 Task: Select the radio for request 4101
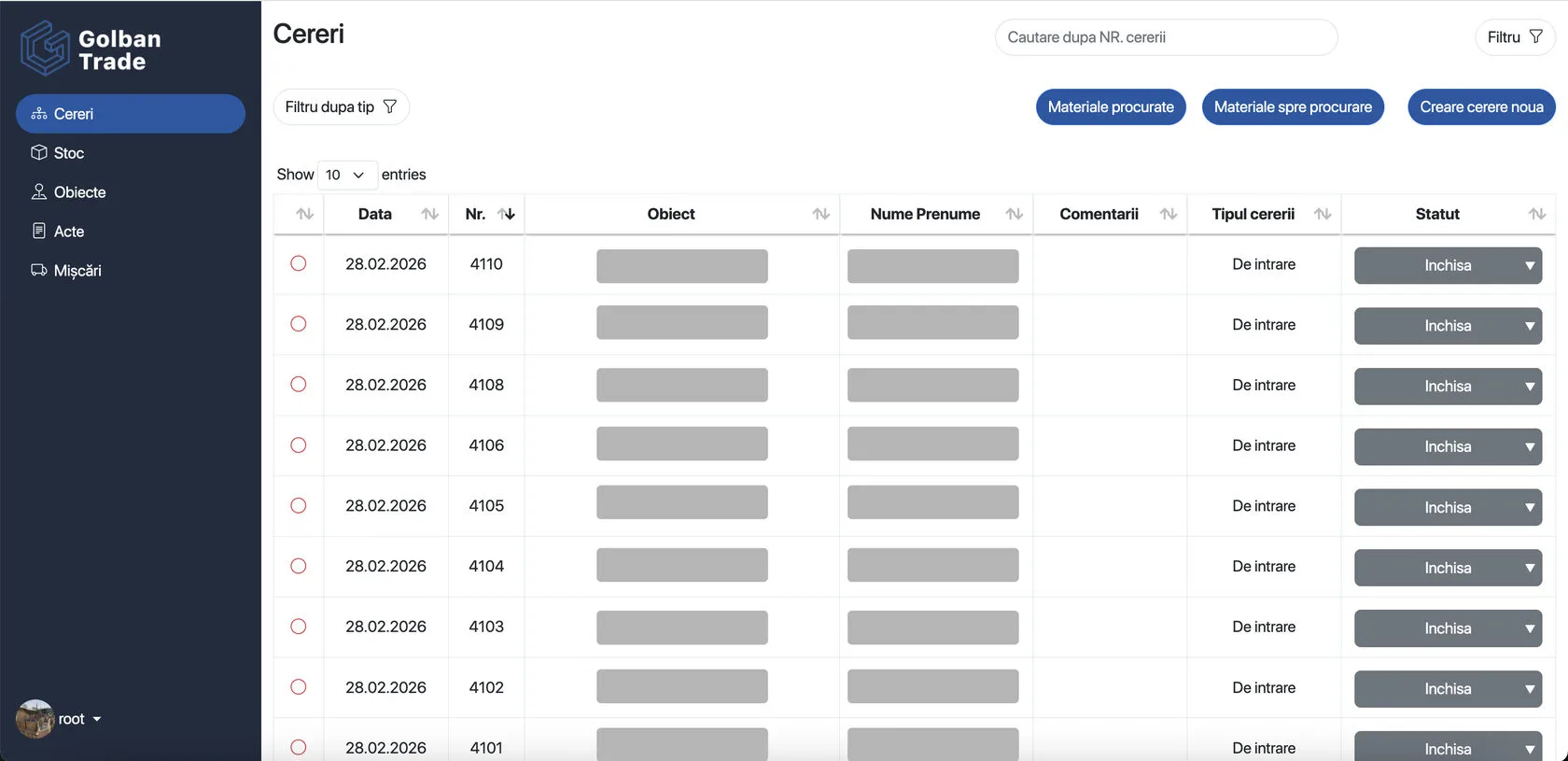point(299,747)
